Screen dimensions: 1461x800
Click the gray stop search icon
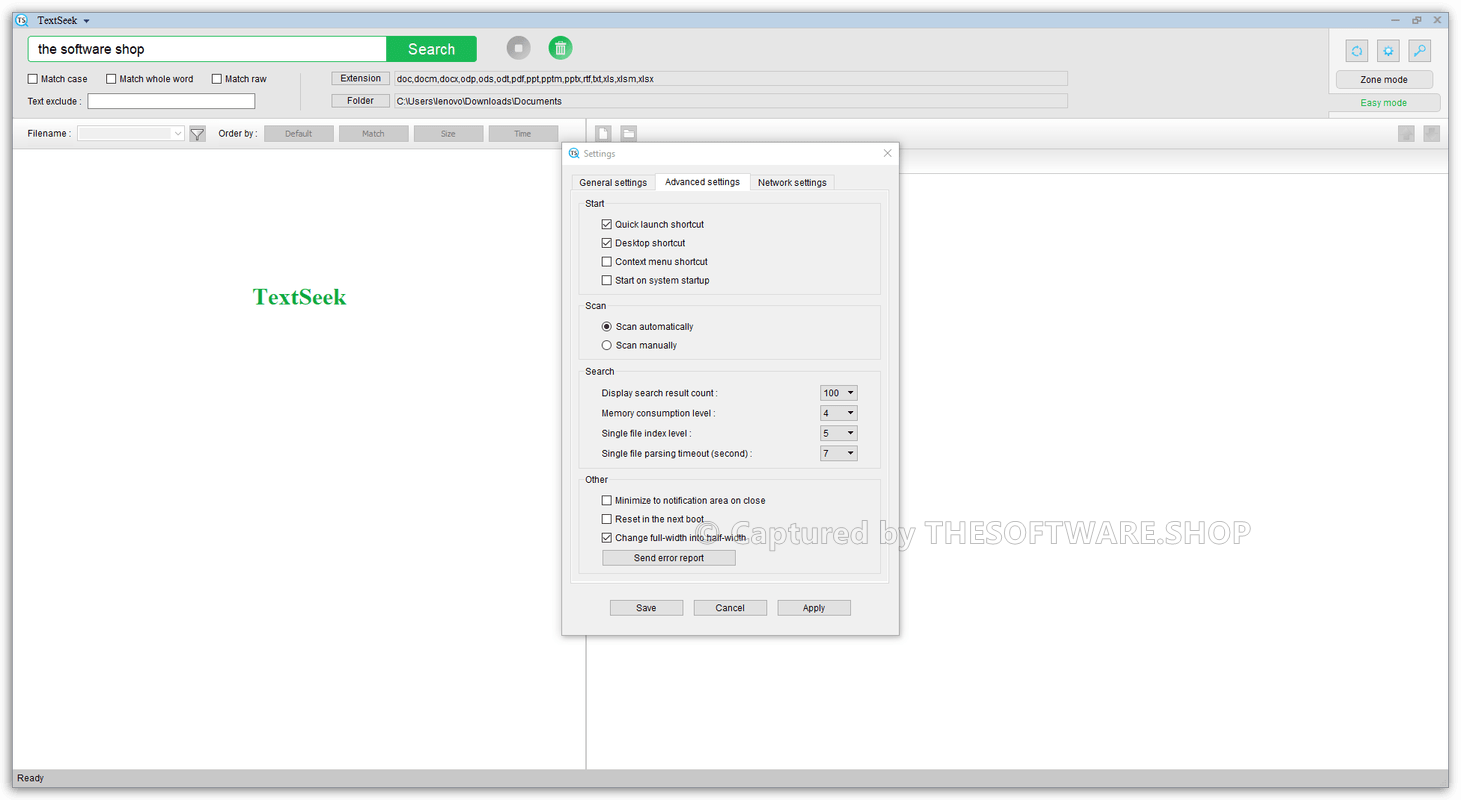[x=518, y=48]
